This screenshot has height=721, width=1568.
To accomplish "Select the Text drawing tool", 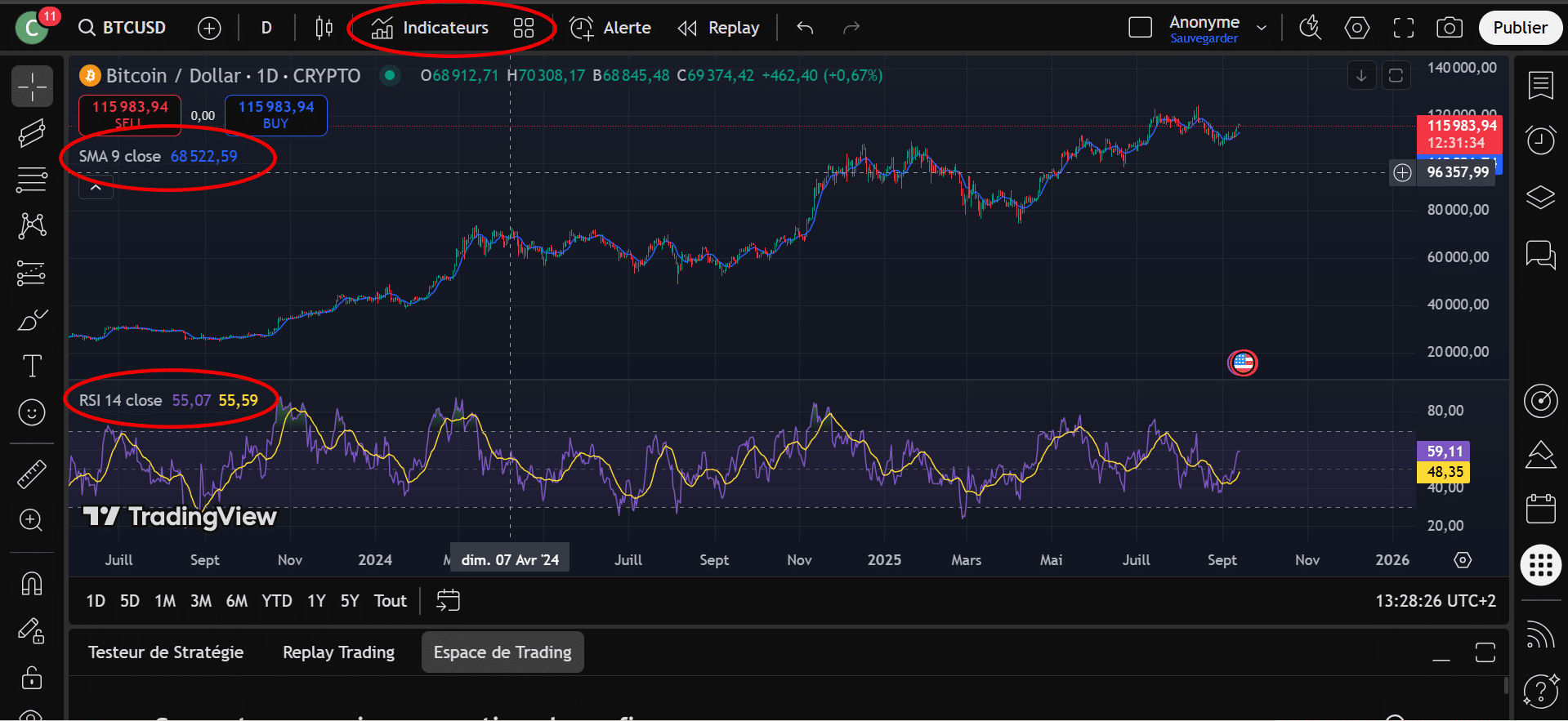I will [32, 366].
